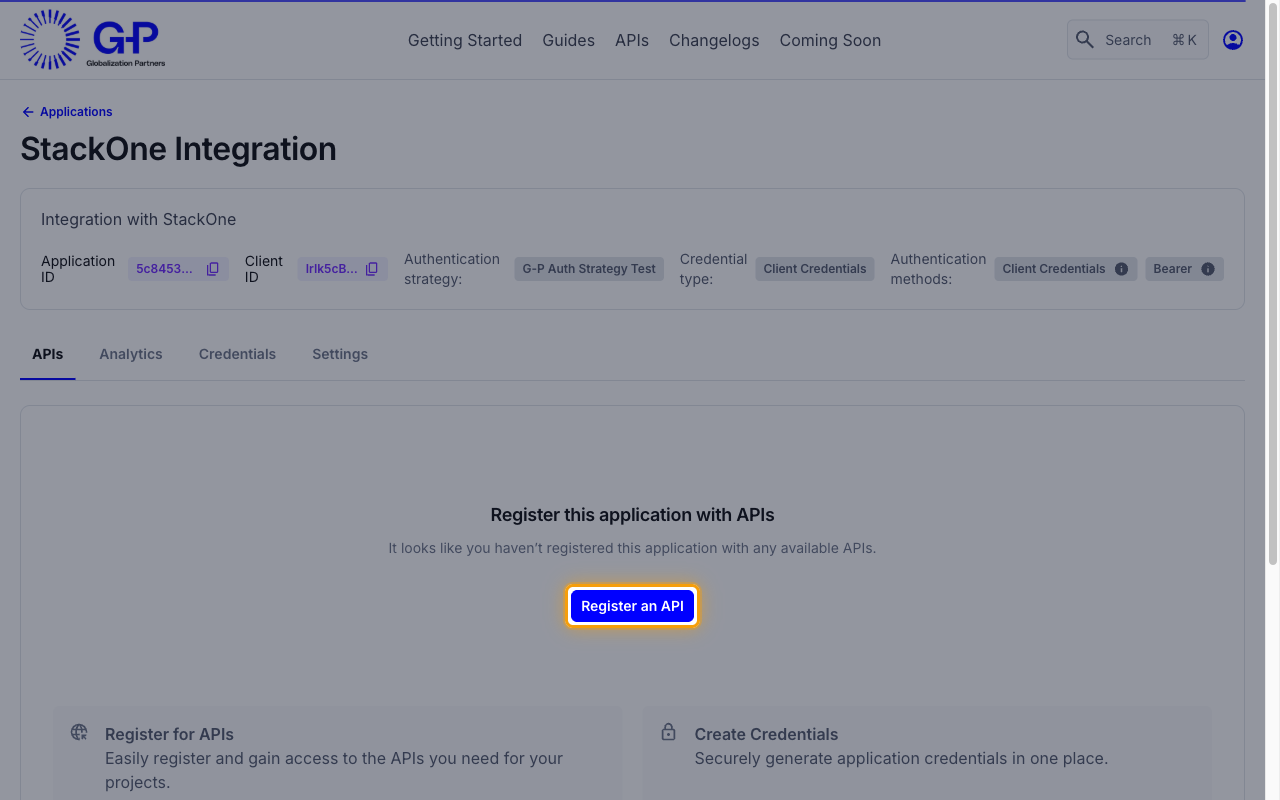Image resolution: width=1280 pixels, height=800 pixels.
Task: Copy the Client ID value
Action: (372, 269)
